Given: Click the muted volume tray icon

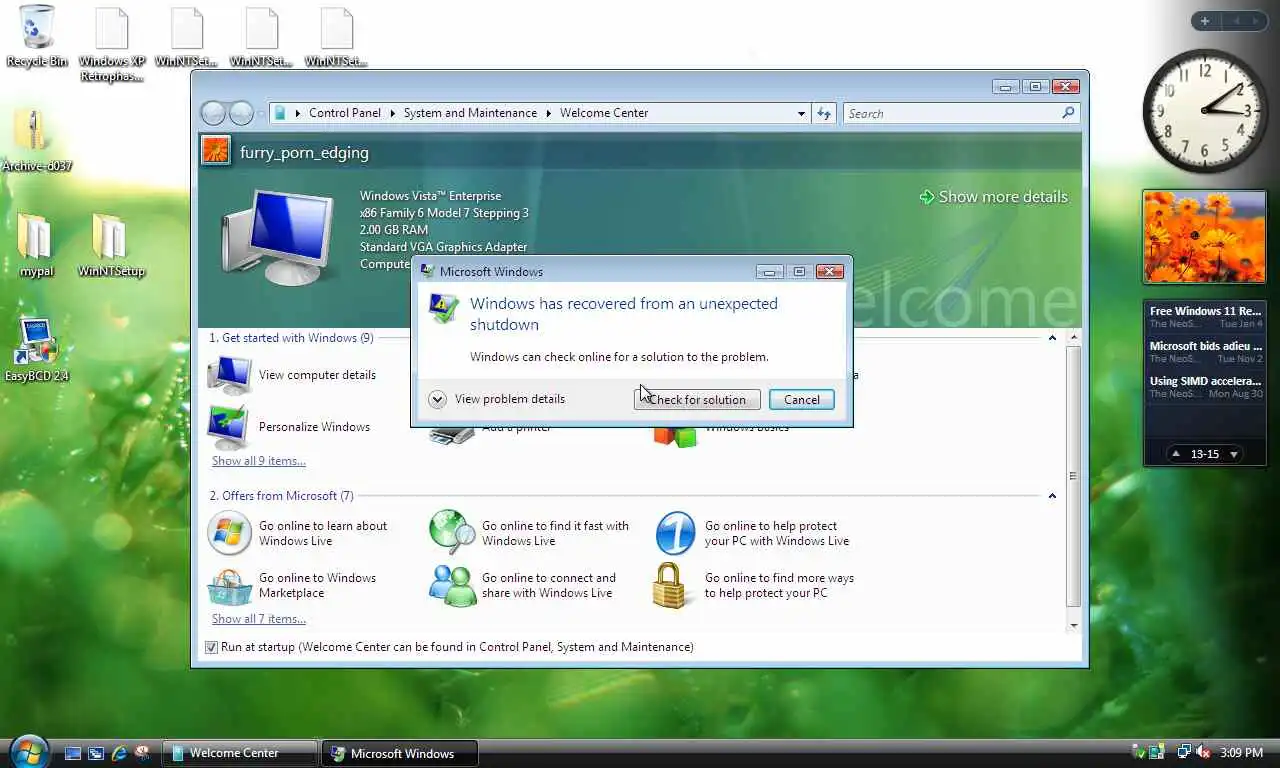Looking at the screenshot, I should 1203,752.
